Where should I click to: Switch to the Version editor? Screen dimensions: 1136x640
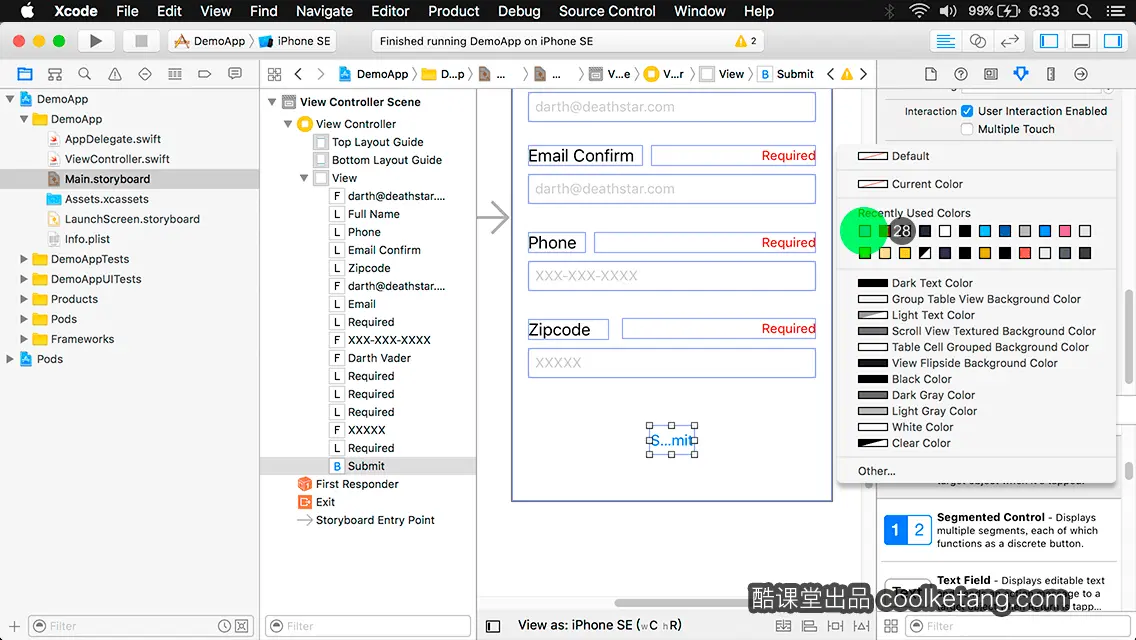click(1009, 41)
